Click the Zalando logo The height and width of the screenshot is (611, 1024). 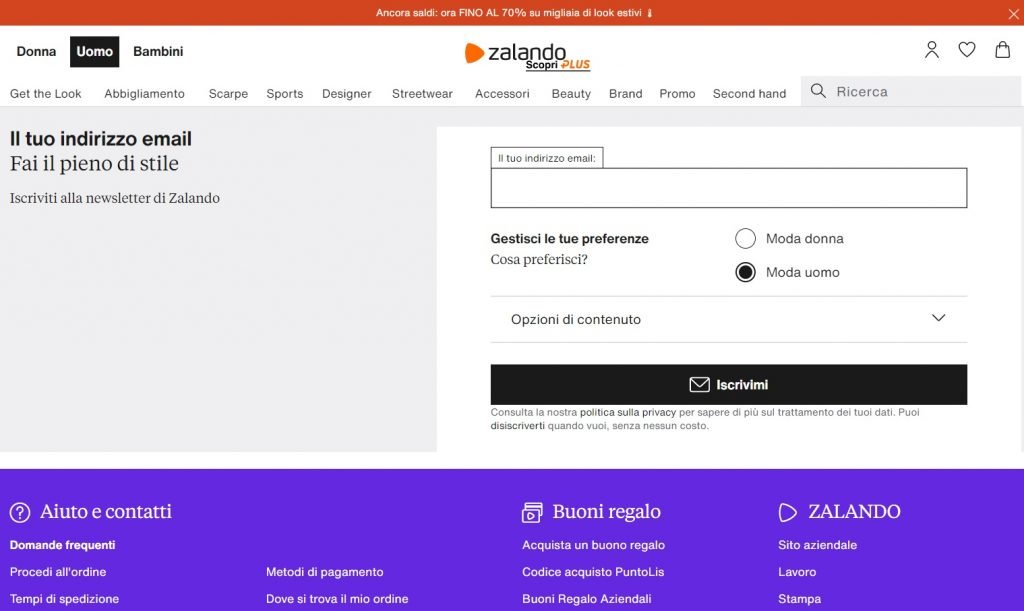click(515, 52)
